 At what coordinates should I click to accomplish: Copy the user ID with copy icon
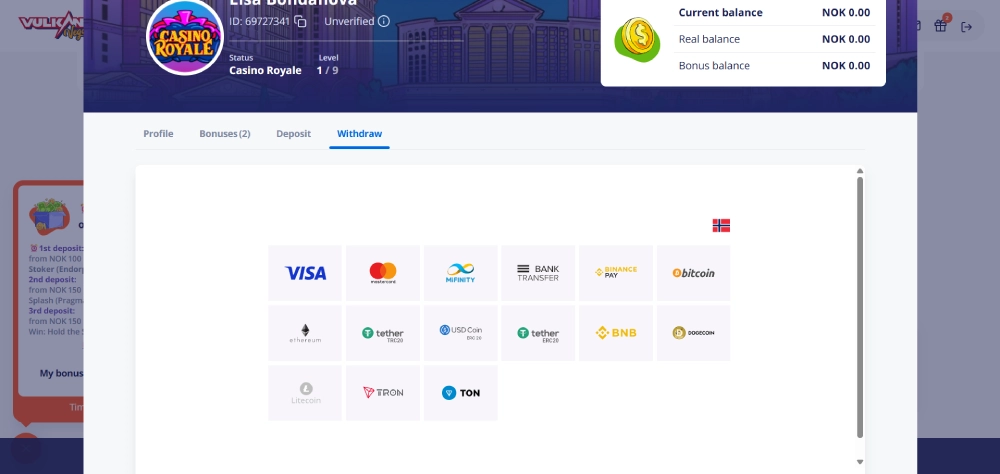point(300,21)
